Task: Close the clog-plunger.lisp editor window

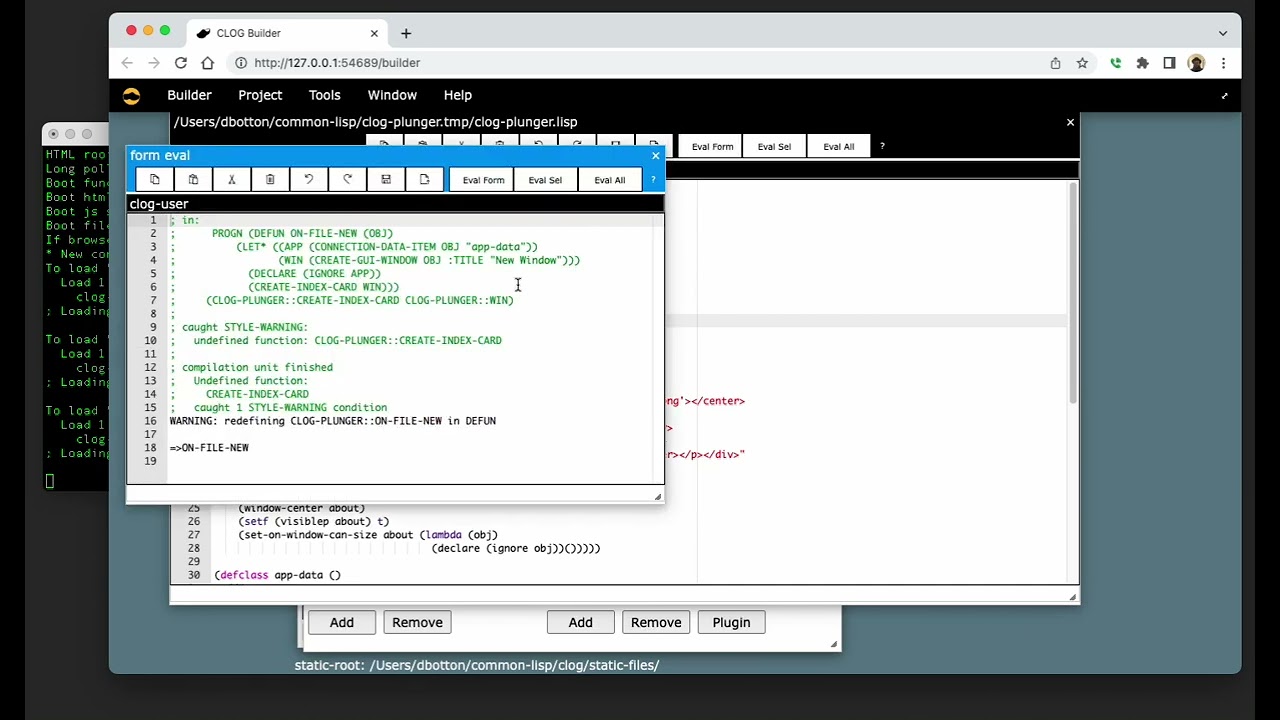Action: pyautogui.click(x=1070, y=122)
